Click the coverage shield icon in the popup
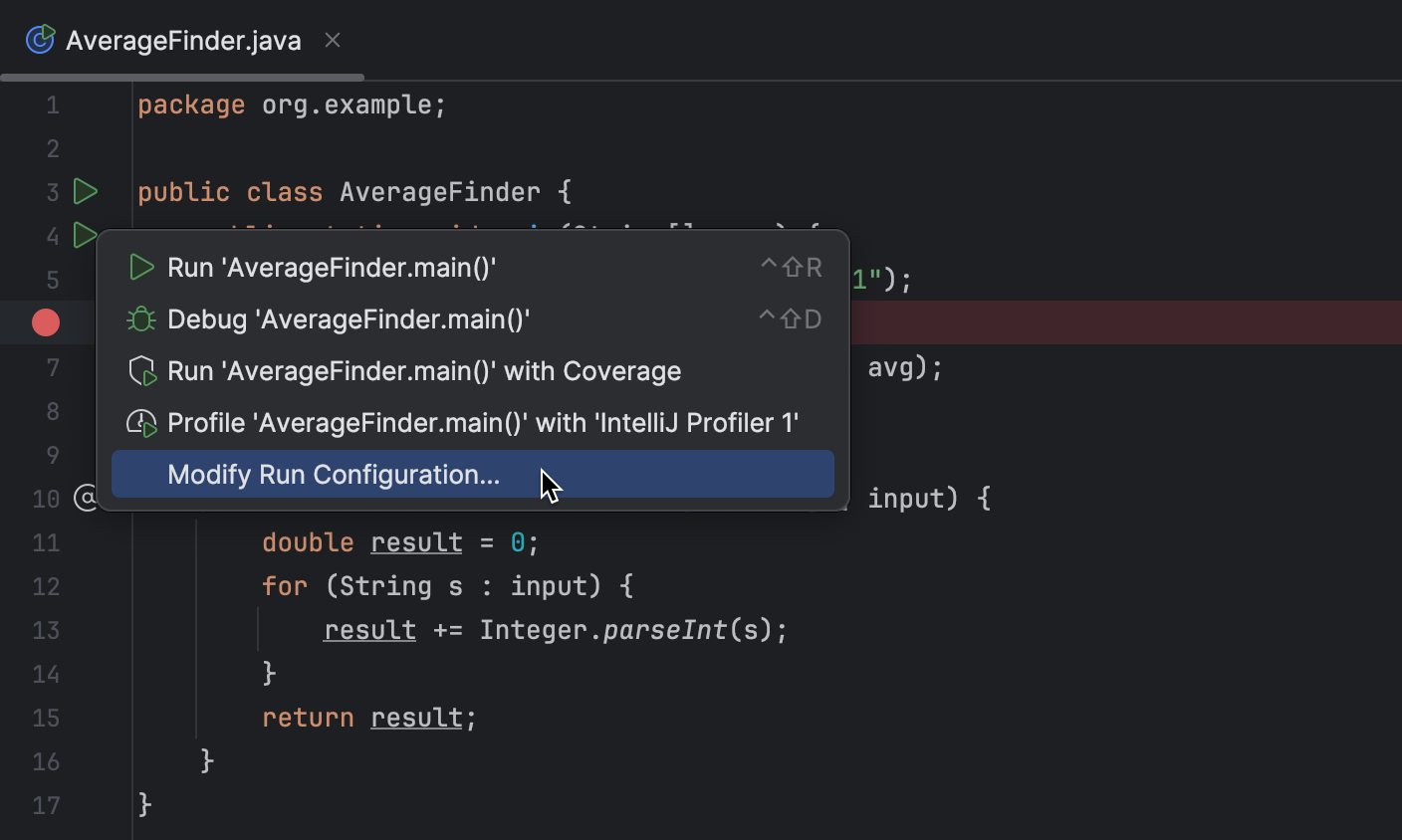Screen dimensions: 1402x840 pyautogui.click(x=140, y=370)
